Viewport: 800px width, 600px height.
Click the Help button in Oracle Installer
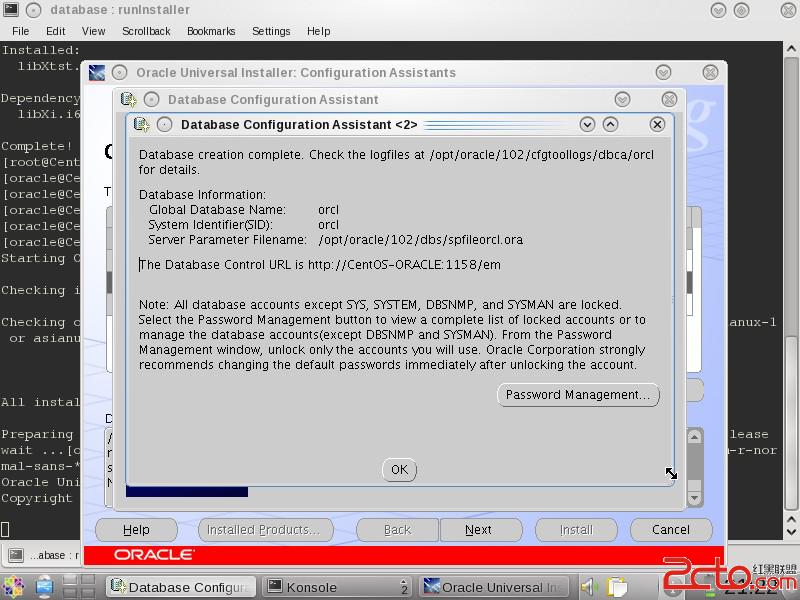(x=136, y=530)
